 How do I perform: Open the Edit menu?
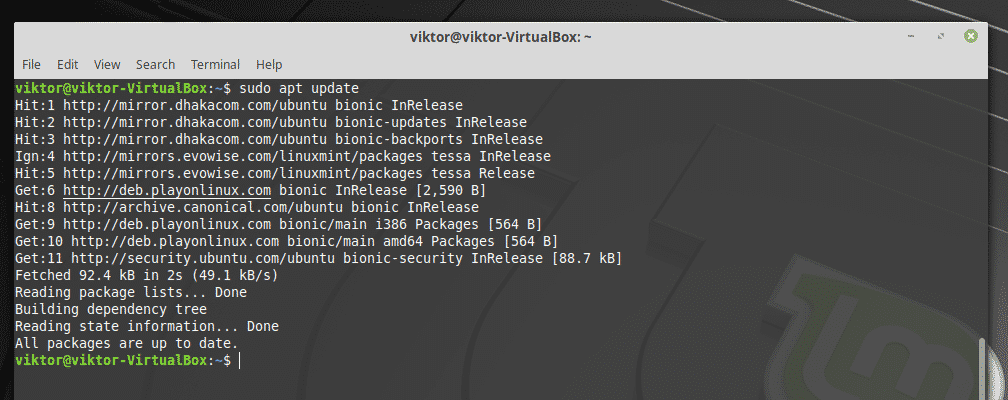tap(67, 64)
